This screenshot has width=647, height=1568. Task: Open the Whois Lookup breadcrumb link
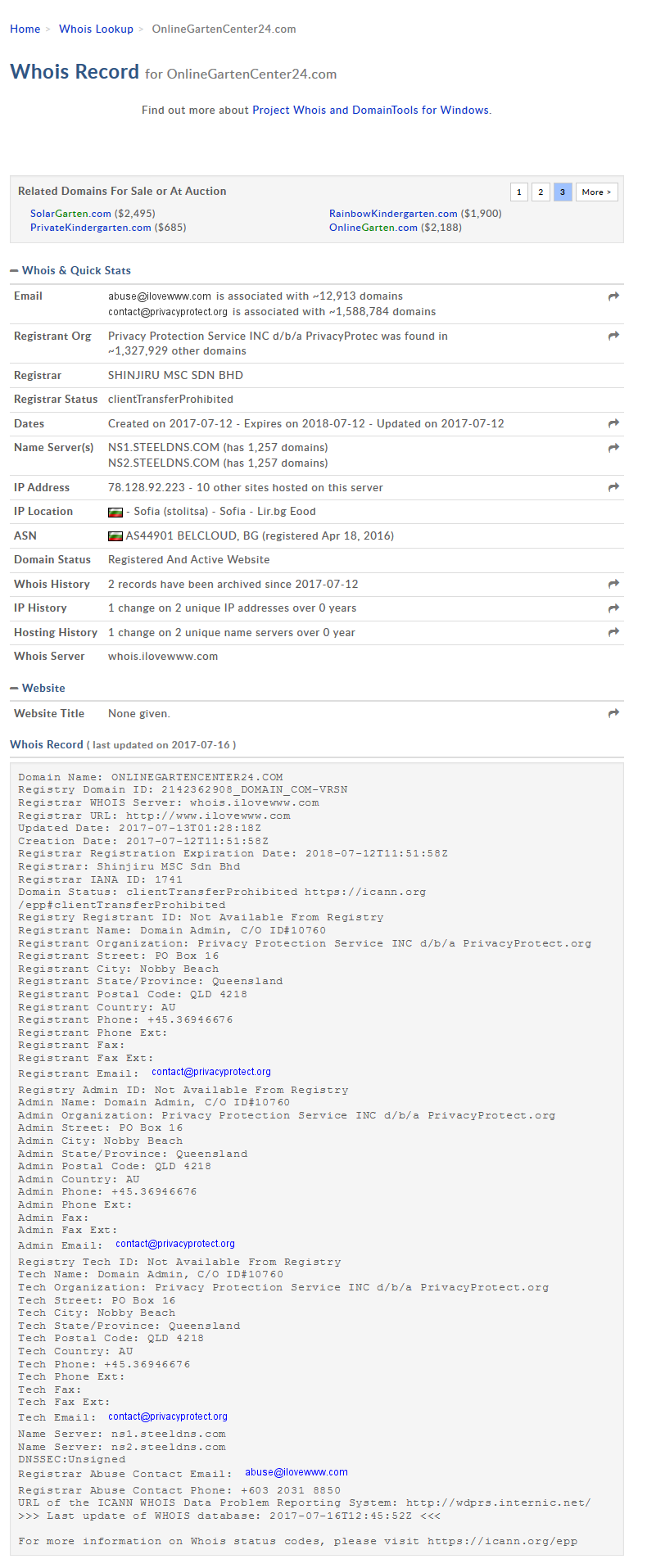click(96, 29)
